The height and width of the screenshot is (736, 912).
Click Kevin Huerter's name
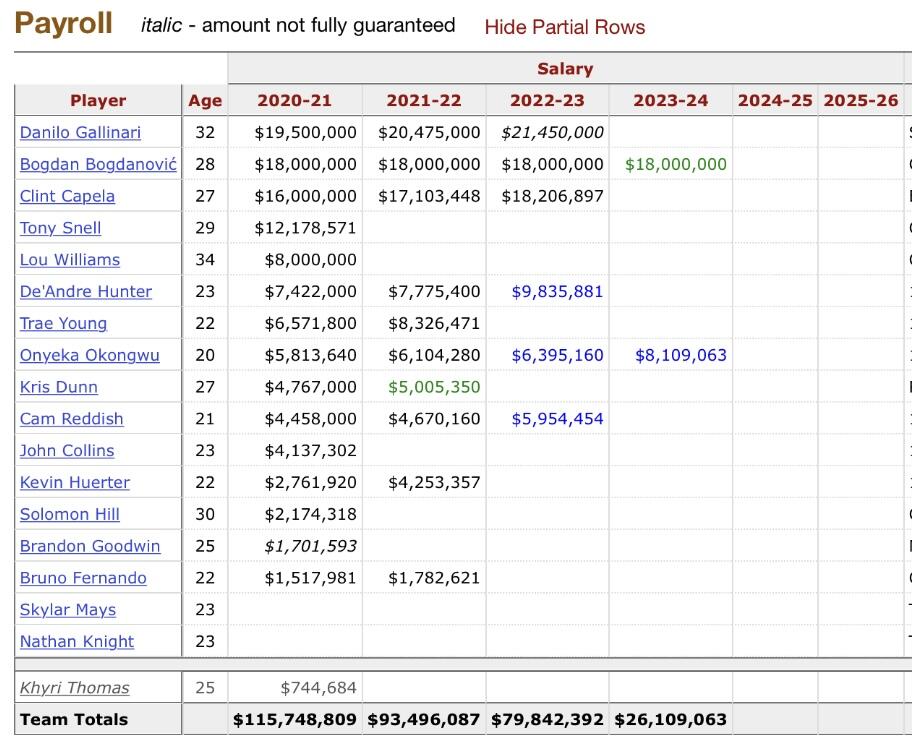coord(75,483)
